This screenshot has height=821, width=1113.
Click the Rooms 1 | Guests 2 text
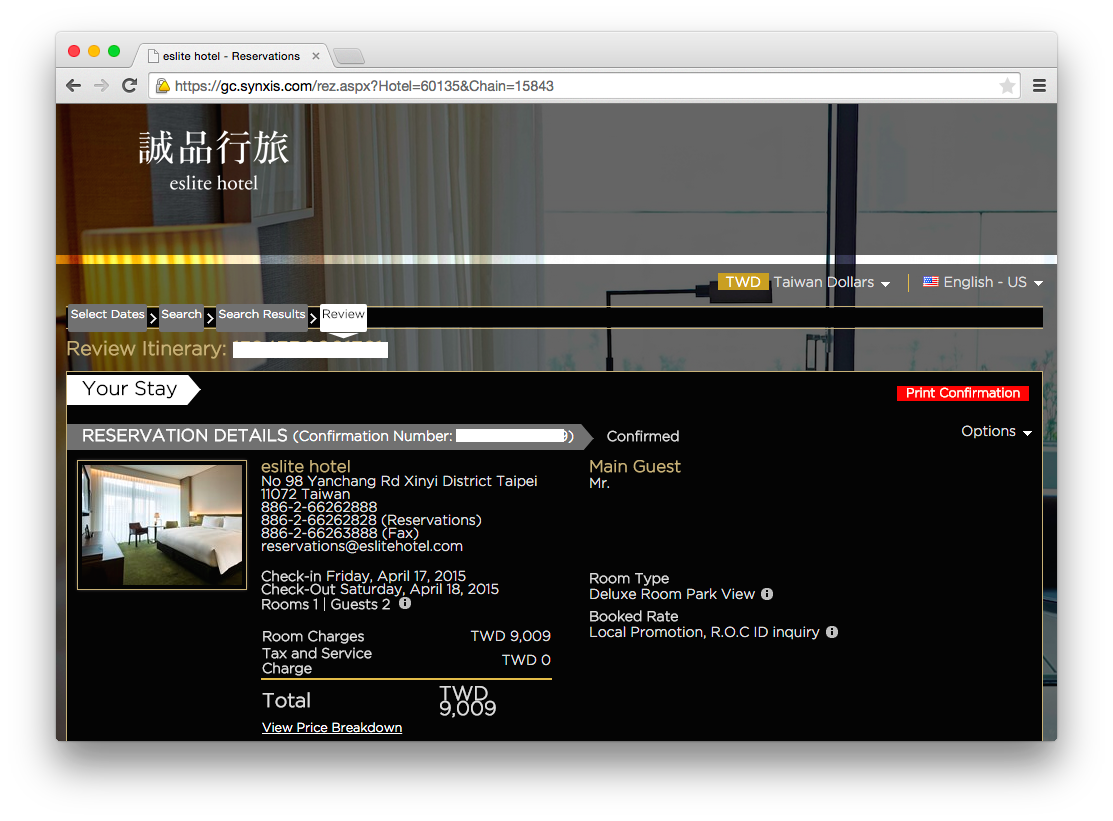[326, 604]
